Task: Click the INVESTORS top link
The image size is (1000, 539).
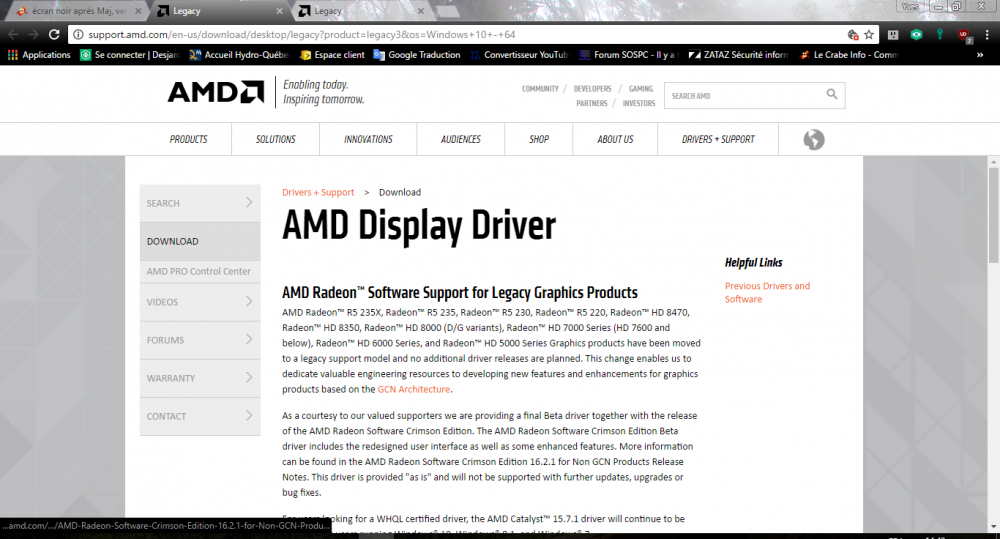Action: coord(638,103)
